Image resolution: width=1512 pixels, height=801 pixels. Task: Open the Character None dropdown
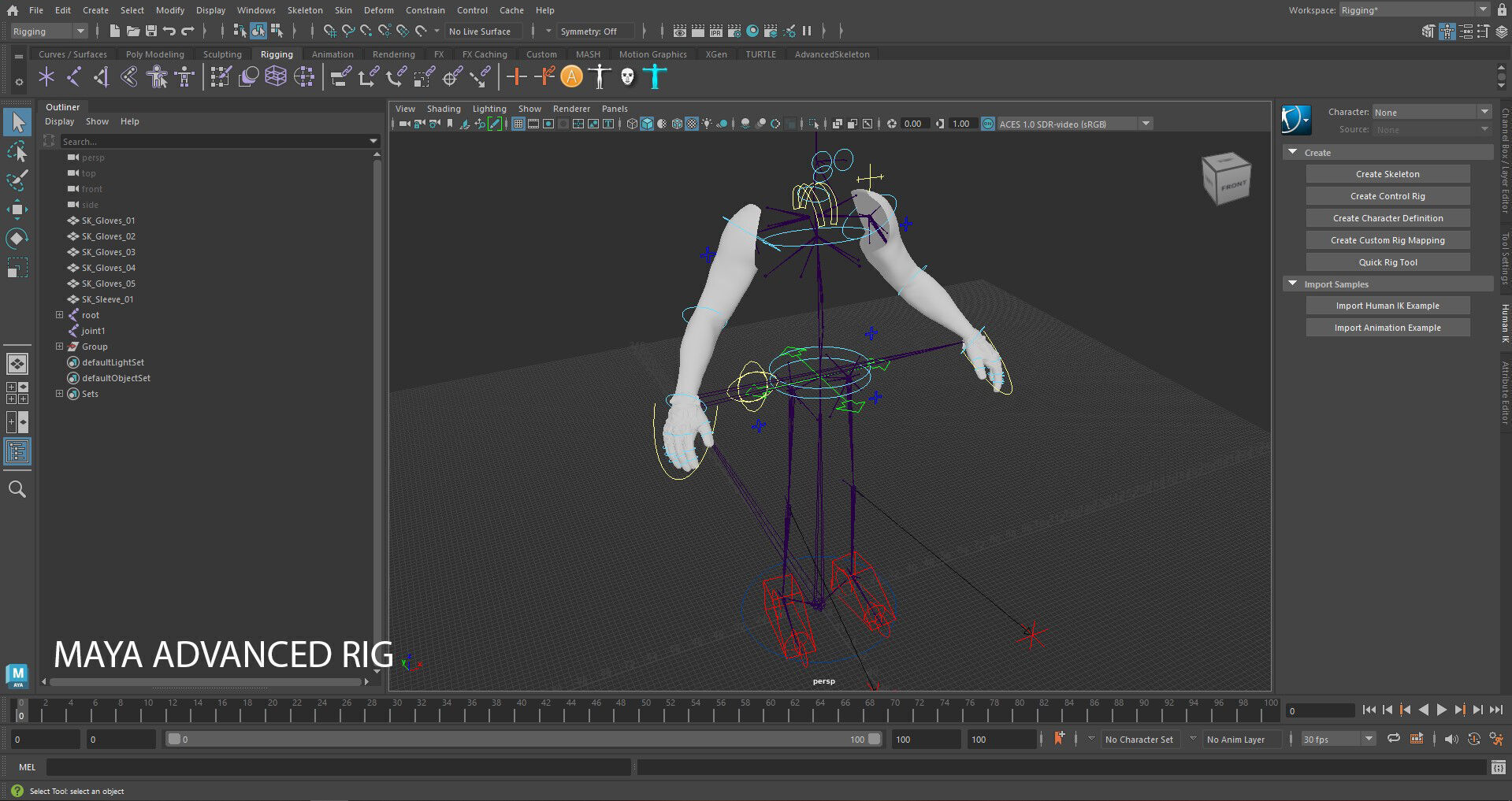(1432, 112)
